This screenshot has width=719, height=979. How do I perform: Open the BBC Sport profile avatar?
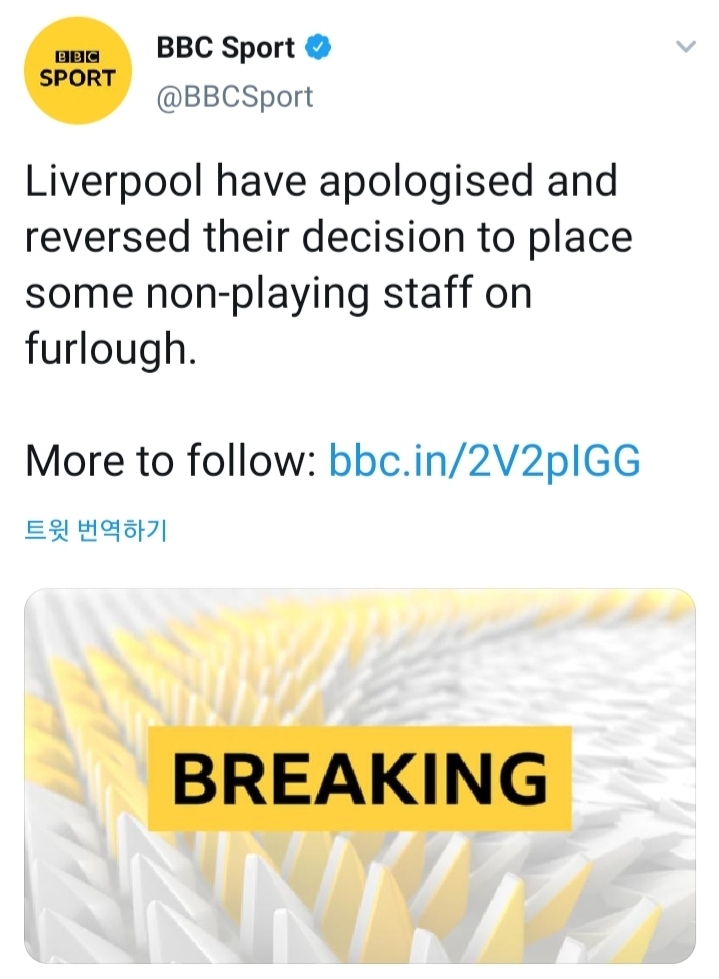point(77,73)
